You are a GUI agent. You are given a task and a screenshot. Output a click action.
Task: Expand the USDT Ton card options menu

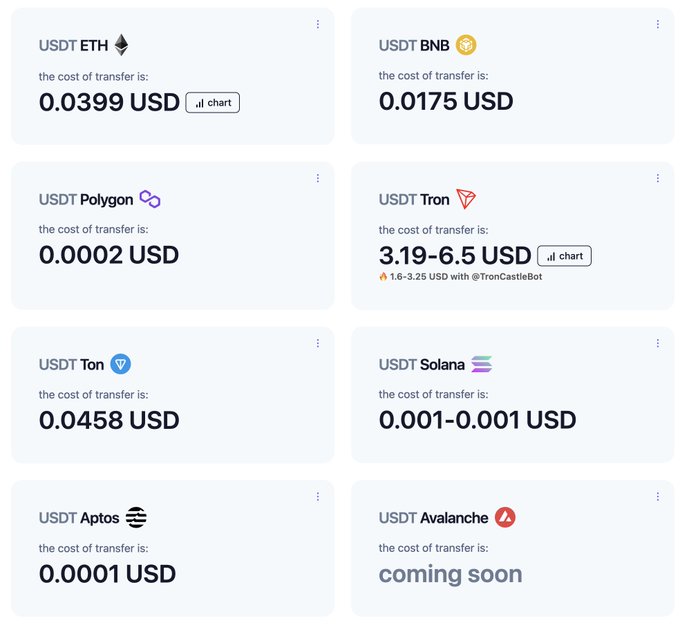(x=318, y=343)
